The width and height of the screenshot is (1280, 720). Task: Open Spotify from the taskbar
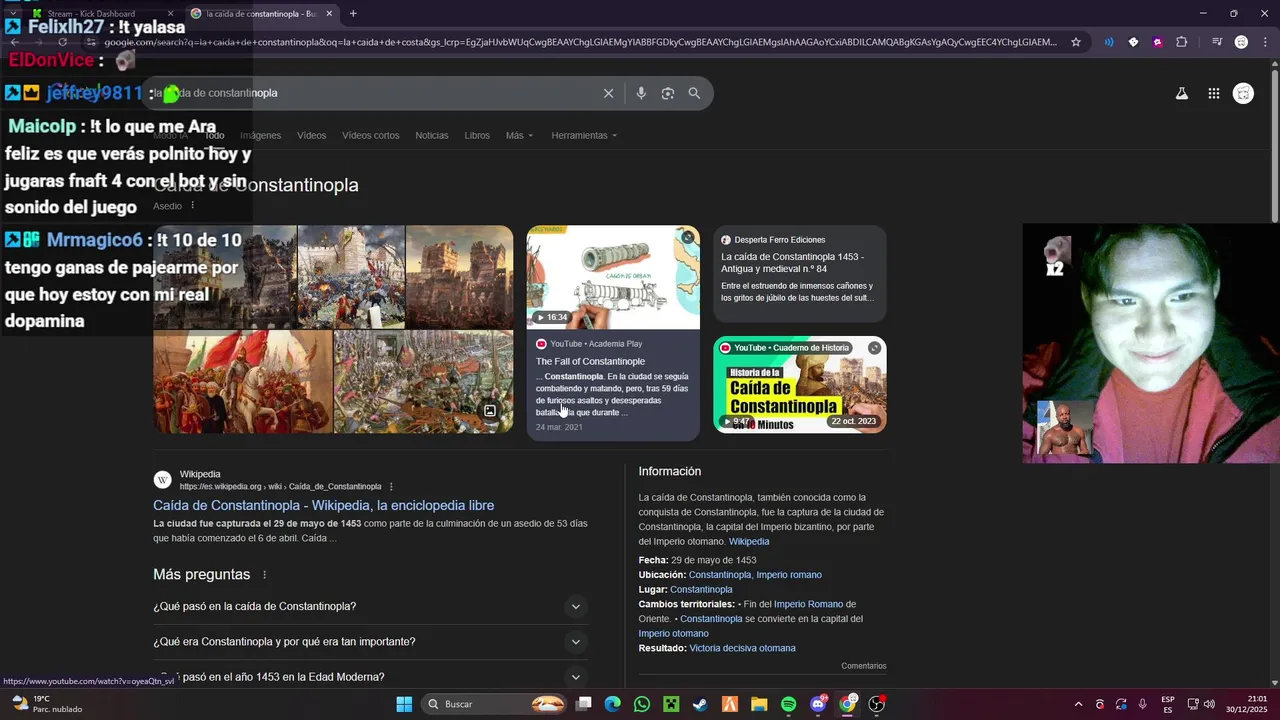point(788,704)
